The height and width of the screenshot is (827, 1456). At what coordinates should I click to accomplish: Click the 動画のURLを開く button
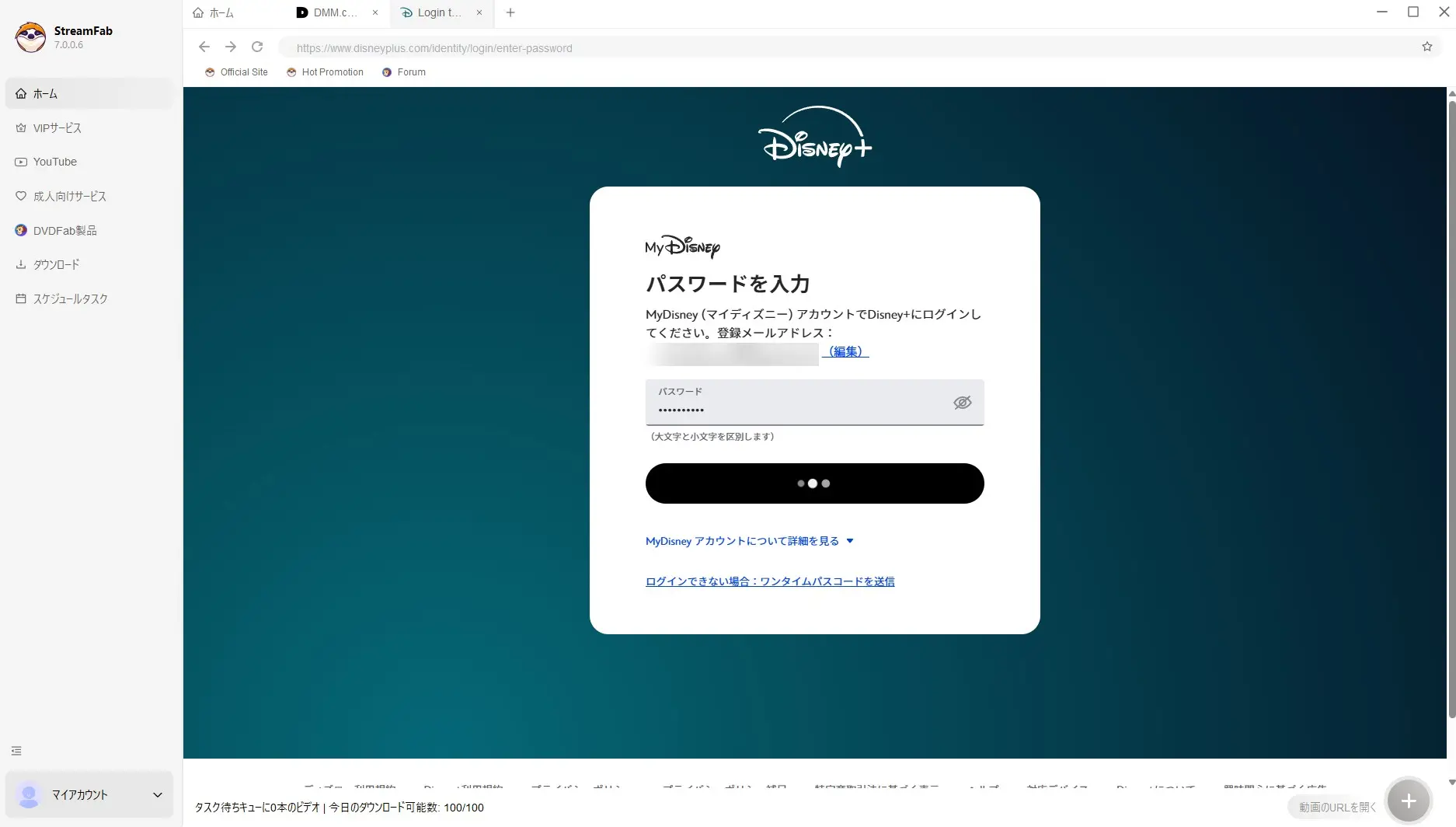(x=1337, y=808)
